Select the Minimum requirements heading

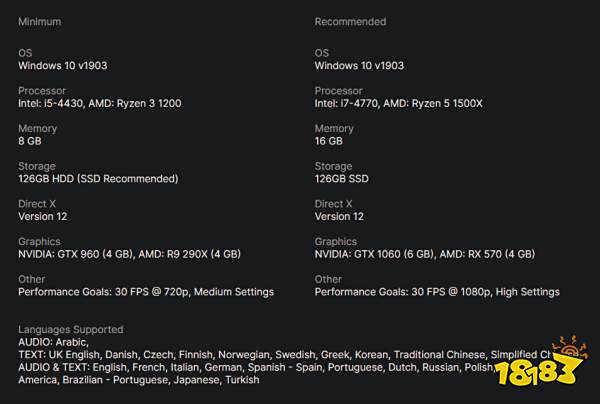coord(39,22)
